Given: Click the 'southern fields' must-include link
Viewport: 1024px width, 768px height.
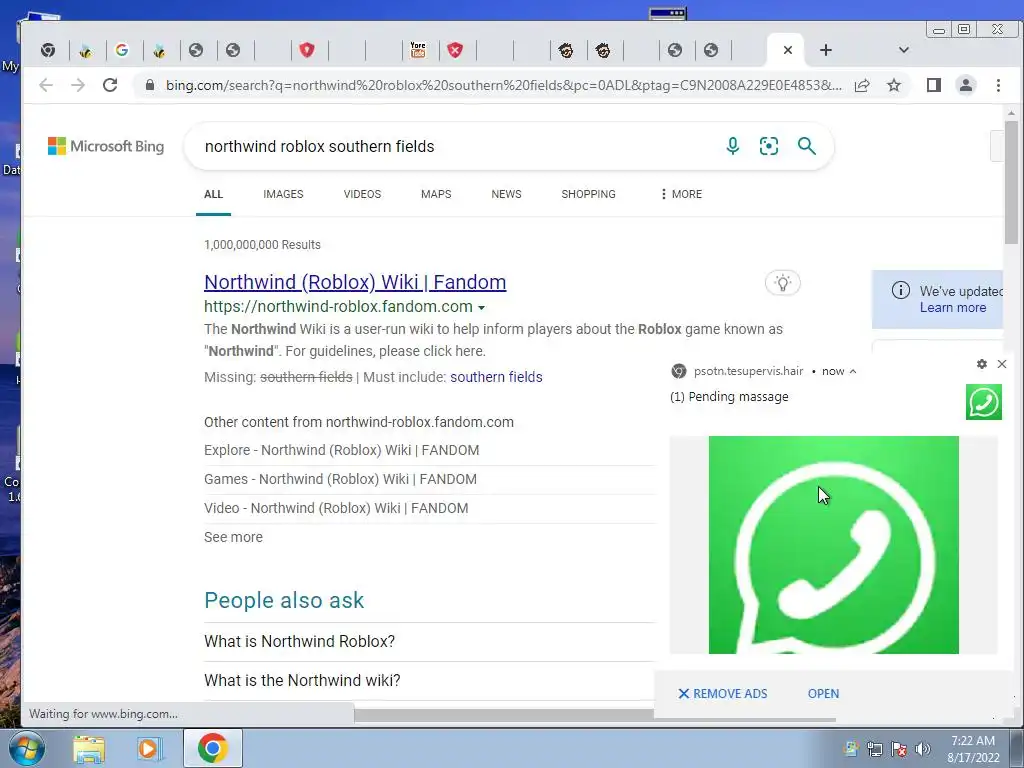Looking at the screenshot, I should (496, 377).
